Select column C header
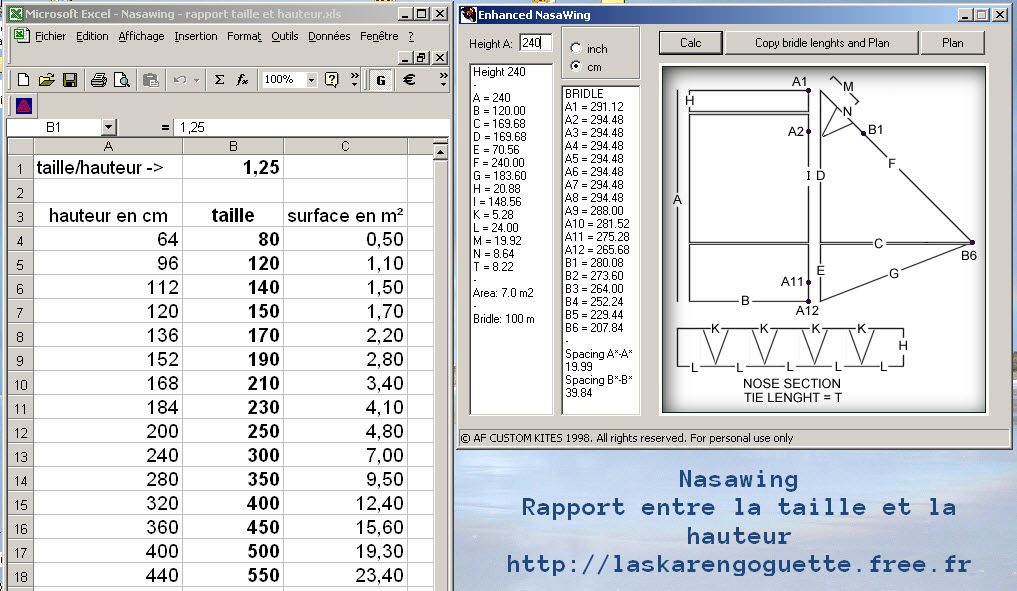 (345, 147)
